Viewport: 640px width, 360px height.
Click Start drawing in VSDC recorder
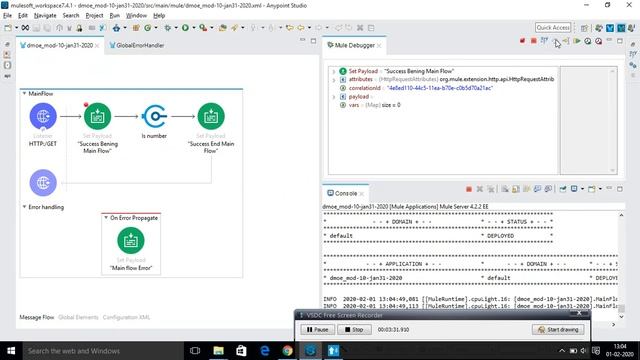click(558, 329)
